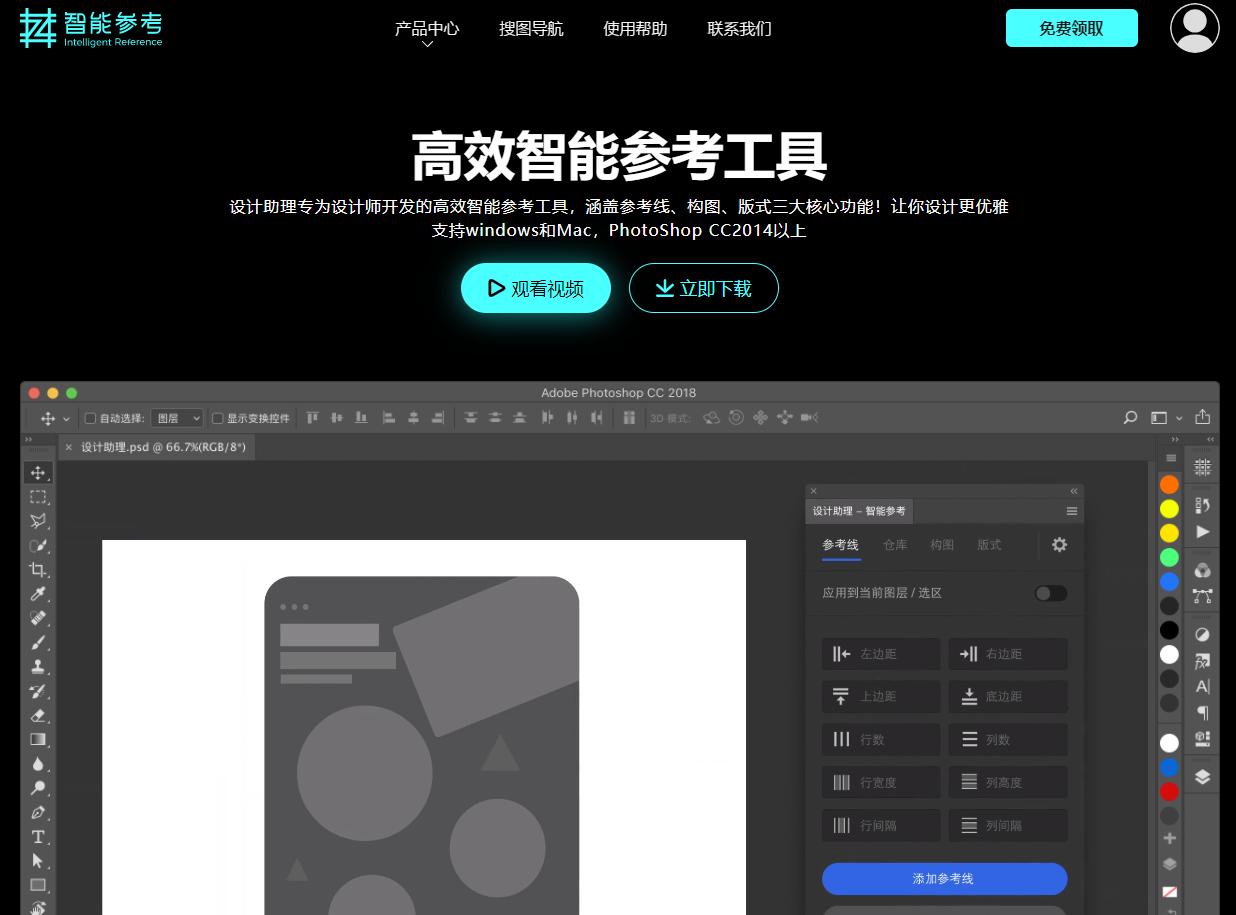
Task: Select the Eyedropper tool
Action: tap(38, 594)
